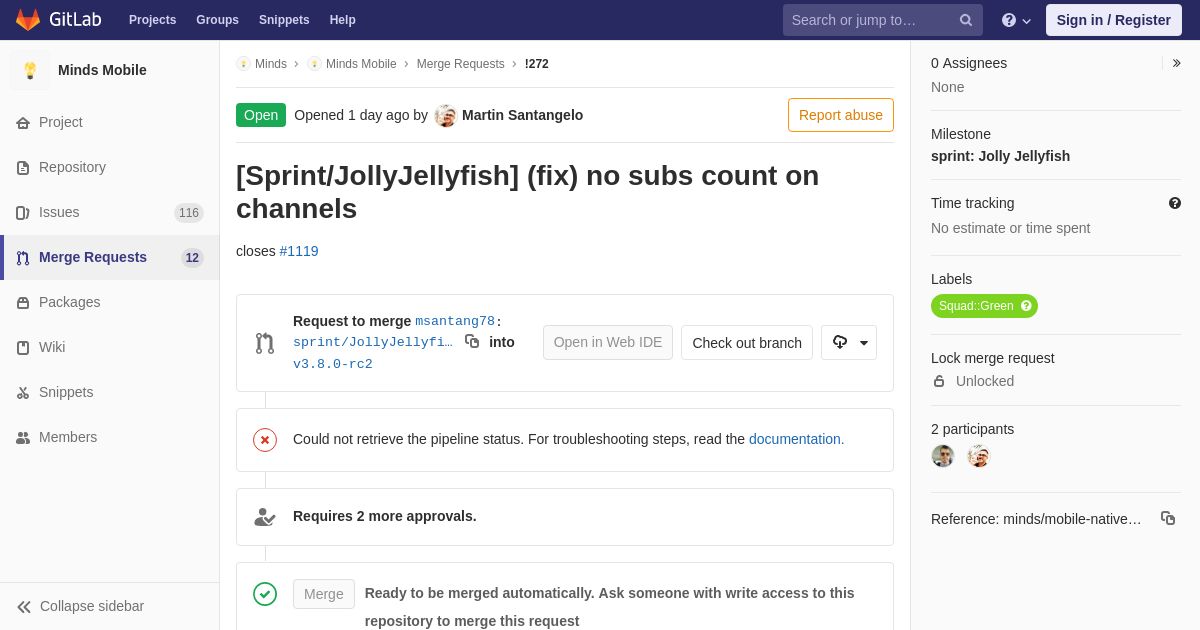
Task: Click the GitLab fox logo
Action: [28, 20]
